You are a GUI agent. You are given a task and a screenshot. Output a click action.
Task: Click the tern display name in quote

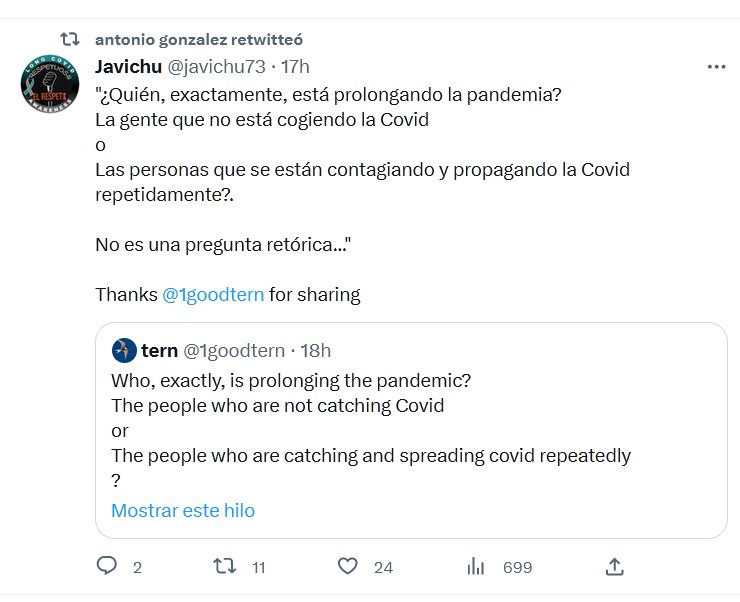pos(160,350)
